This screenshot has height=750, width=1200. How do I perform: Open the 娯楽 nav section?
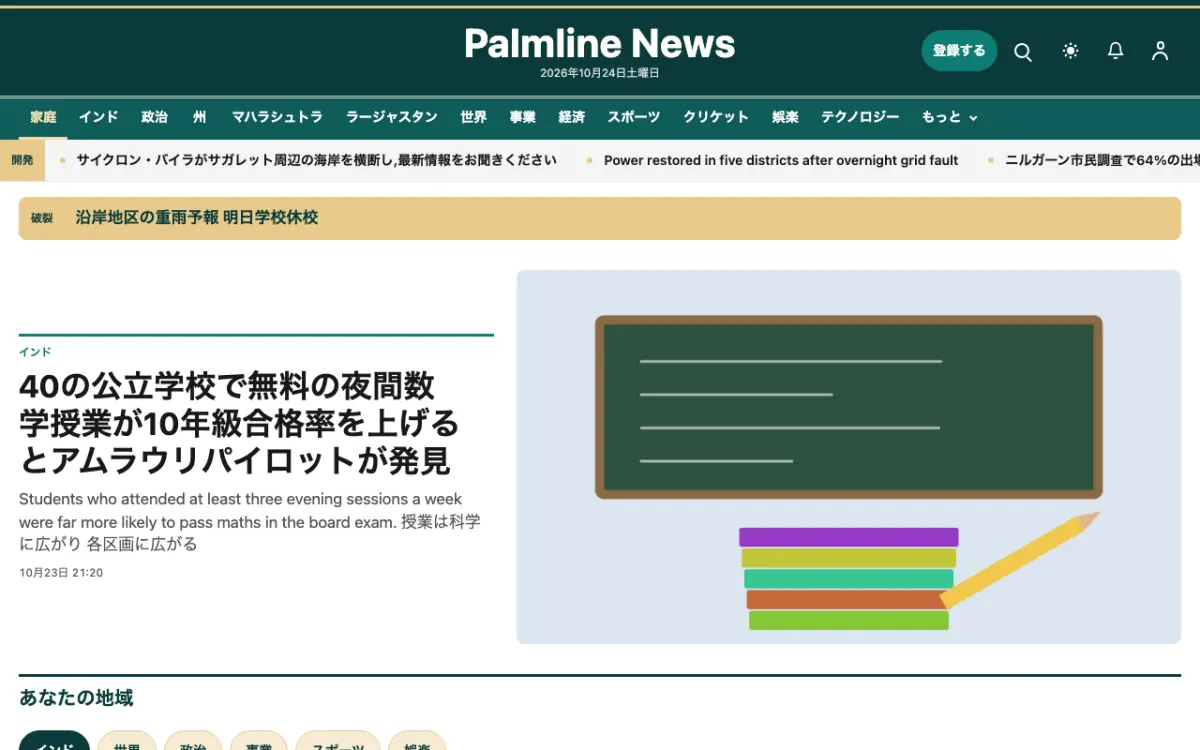pos(785,117)
